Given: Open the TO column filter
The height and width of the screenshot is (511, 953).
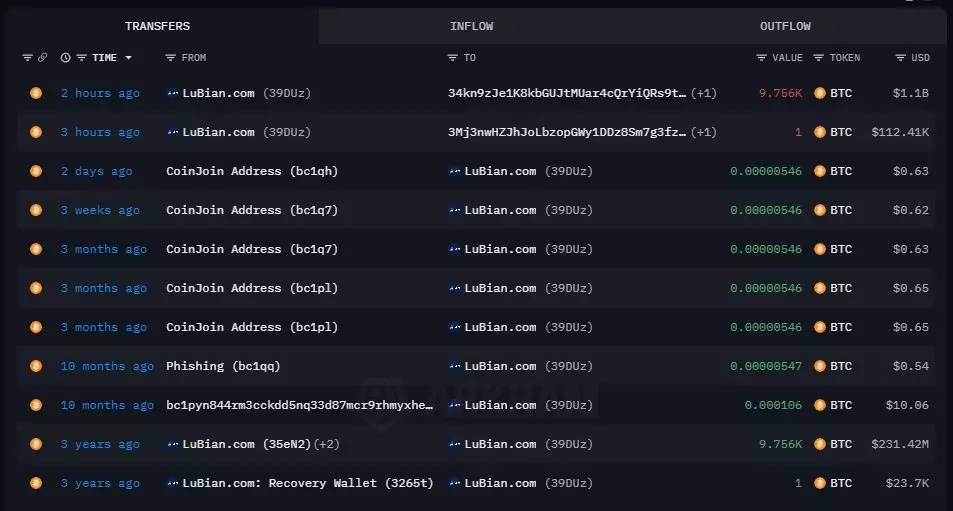Looking at the screenshot, I should (453, 58).
